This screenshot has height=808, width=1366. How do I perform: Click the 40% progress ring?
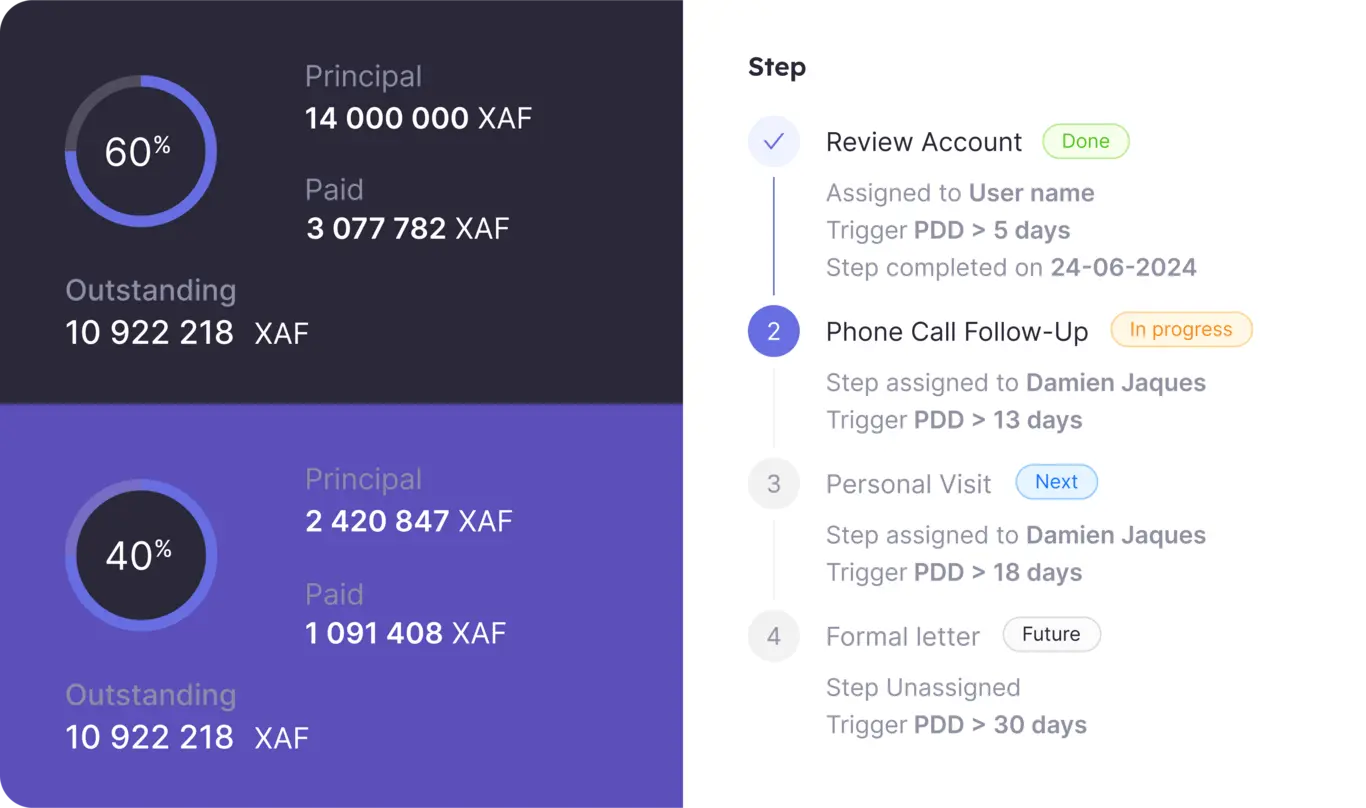point(140,555)
